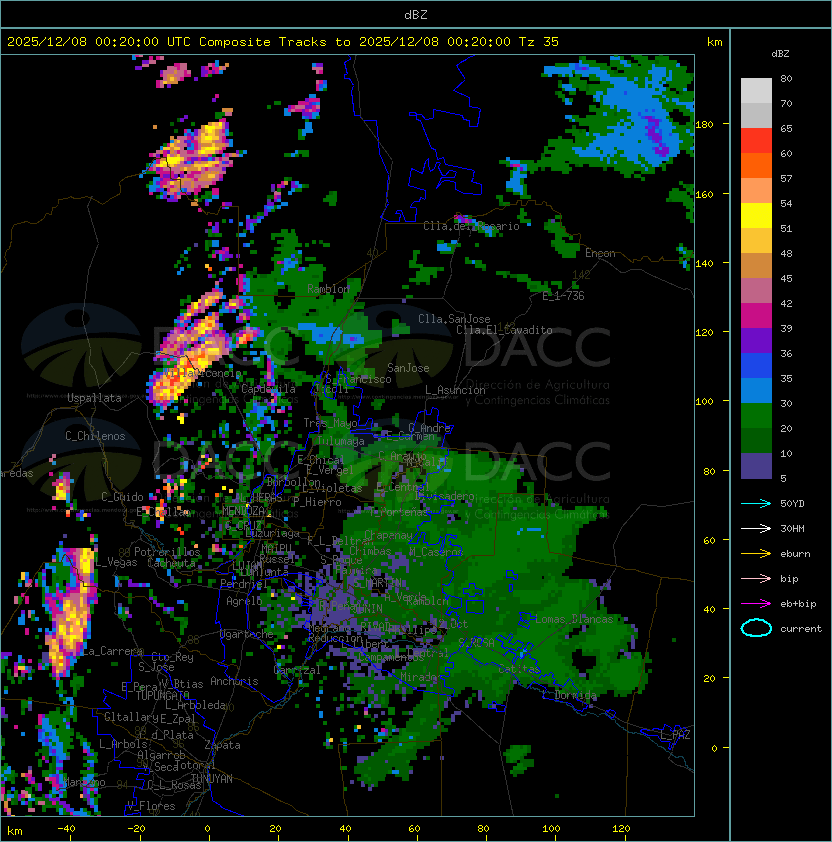Image resolution: width=832 pixels, height=842 pixels.
Task: Select the dark green 10–20 dBZ swatch
Action: [756, 440]
